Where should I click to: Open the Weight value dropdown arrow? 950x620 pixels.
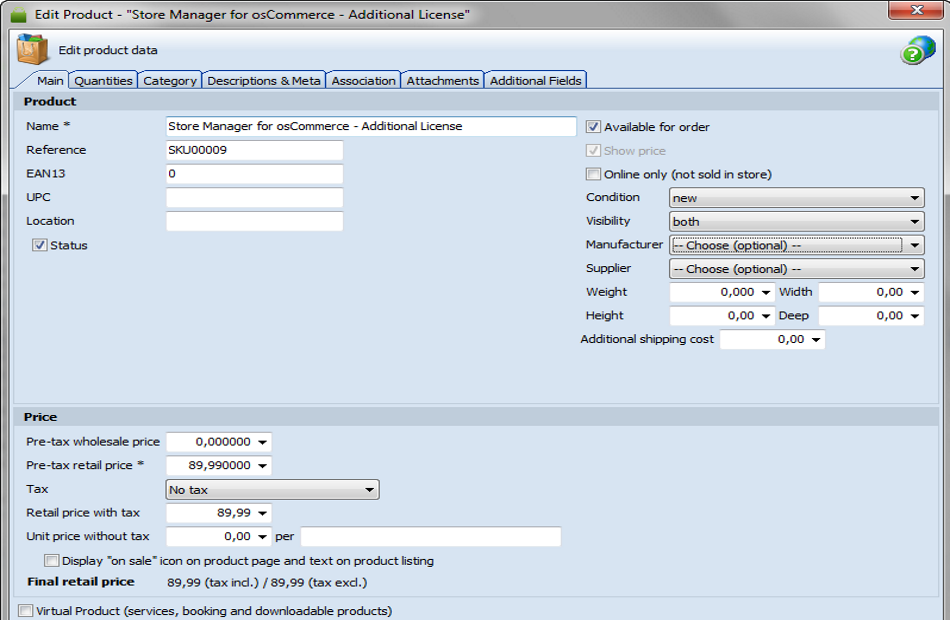tap(766, 292)
